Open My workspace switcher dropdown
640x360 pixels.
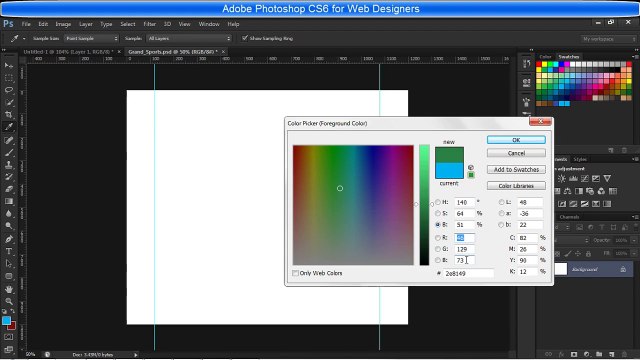coord(609,39)
